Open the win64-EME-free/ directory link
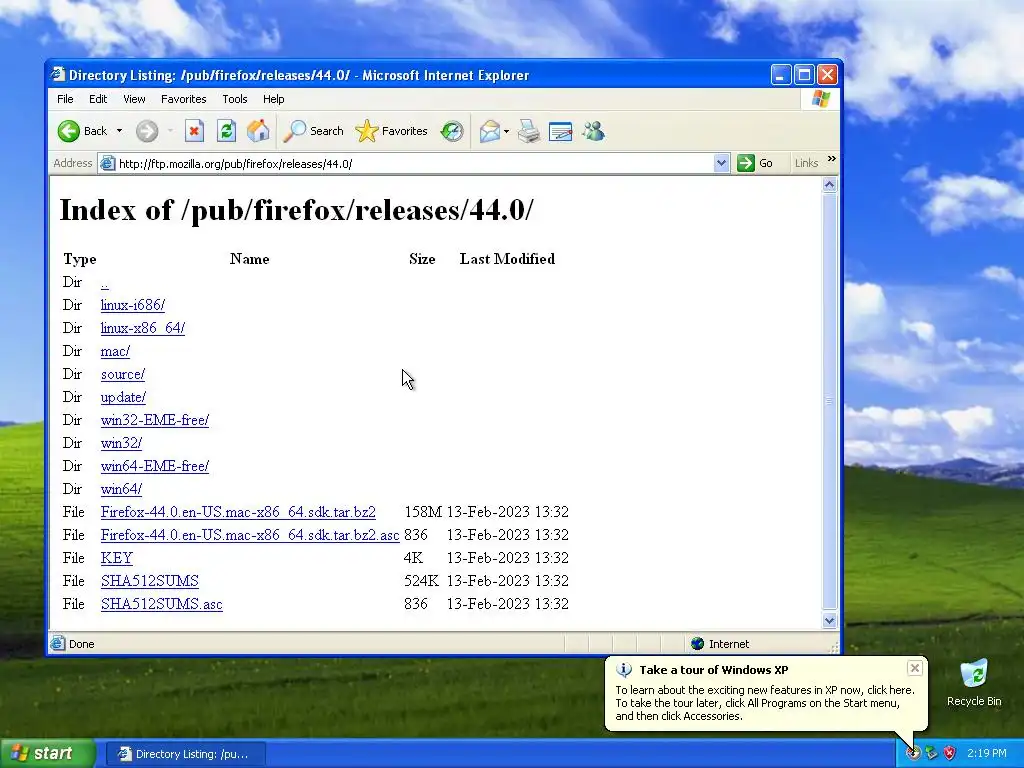This screenshot has height=768, width=1024. tap(155, 466)
